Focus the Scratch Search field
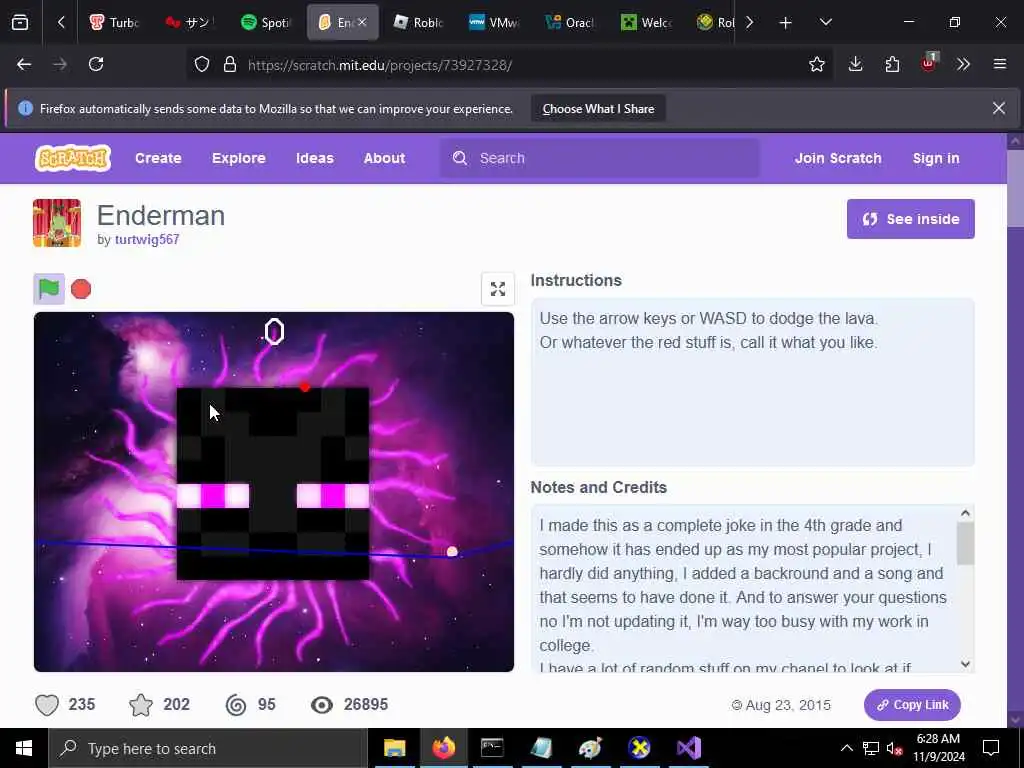This screenshot has height=768, width=1024. coord(600,158)
